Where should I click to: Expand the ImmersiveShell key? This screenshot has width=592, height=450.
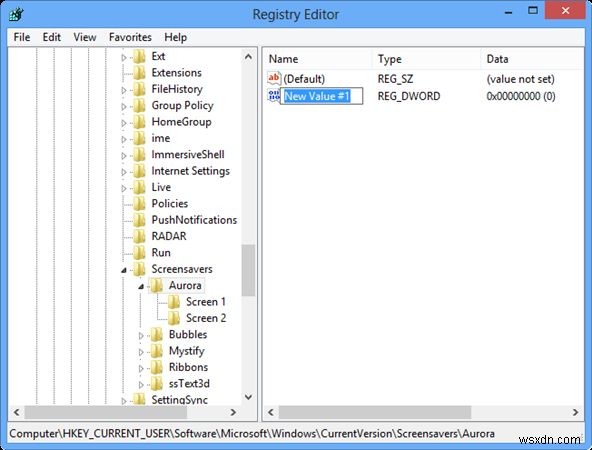(x=124, y=156)
